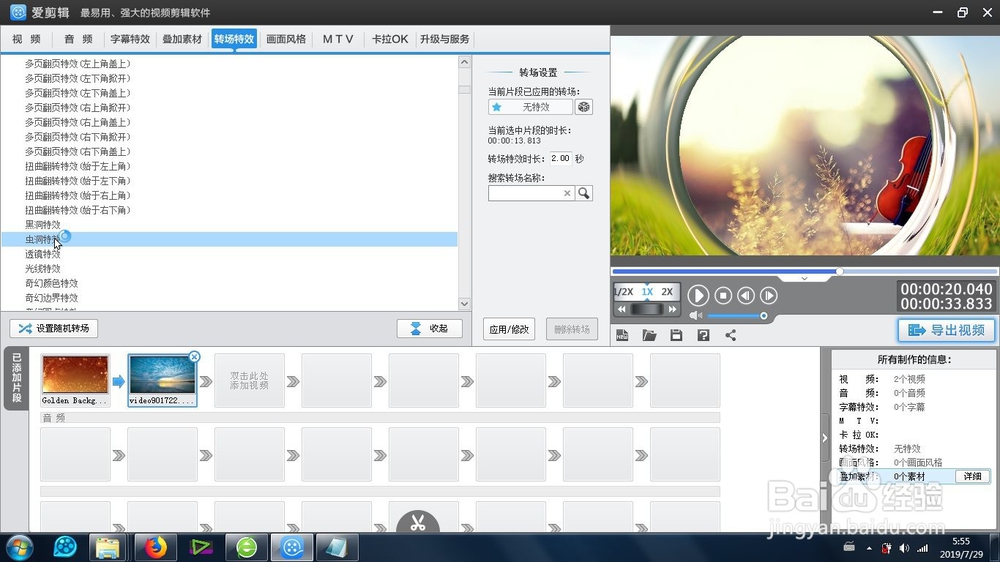Select 多页翻页特效 (右下角盖上)
The height and width of the screenshot is (562, 1000).
(78, 151)
